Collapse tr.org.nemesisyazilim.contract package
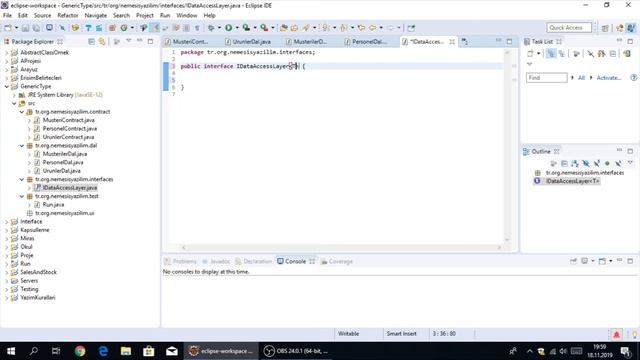The width and height of the screenshot is (640, 360). [22, 111]
